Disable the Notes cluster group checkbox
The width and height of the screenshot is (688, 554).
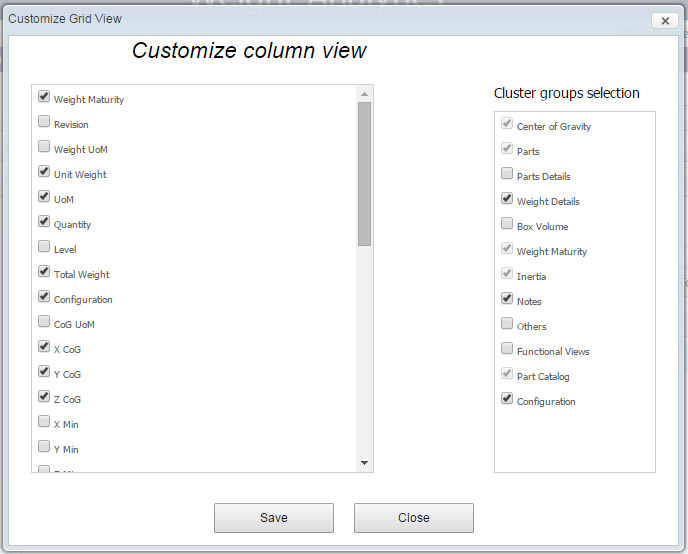(x=507, y=300)
